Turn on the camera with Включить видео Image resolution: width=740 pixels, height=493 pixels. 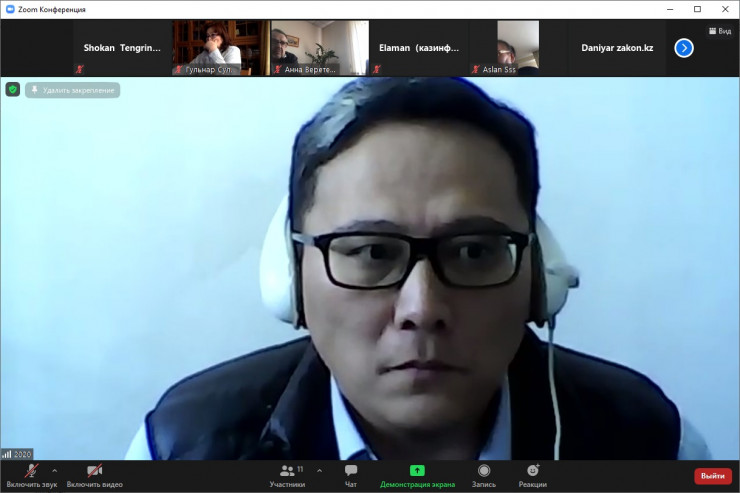(94, 471)
